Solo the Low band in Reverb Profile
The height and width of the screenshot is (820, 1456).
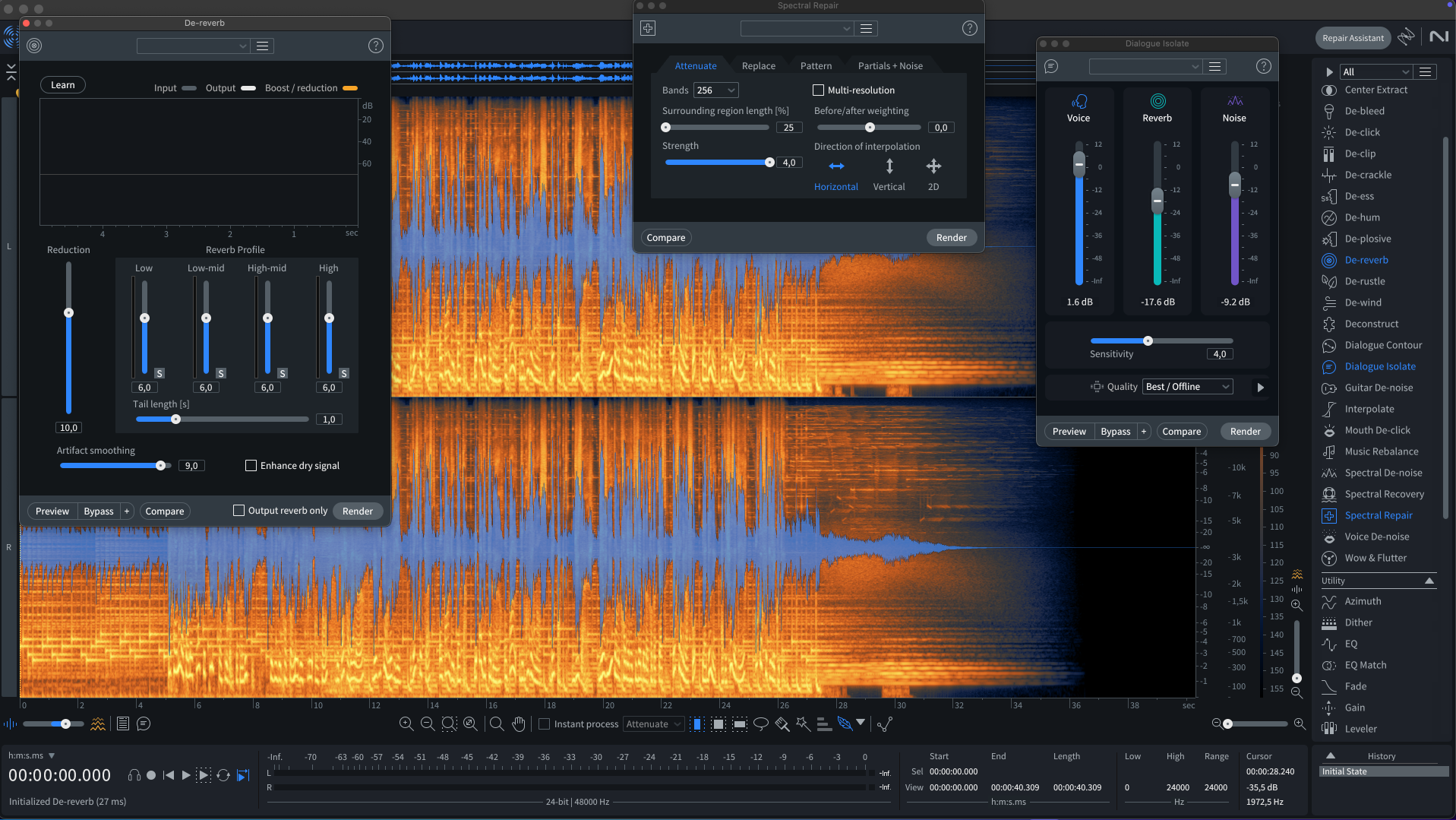tap(159, 373)
